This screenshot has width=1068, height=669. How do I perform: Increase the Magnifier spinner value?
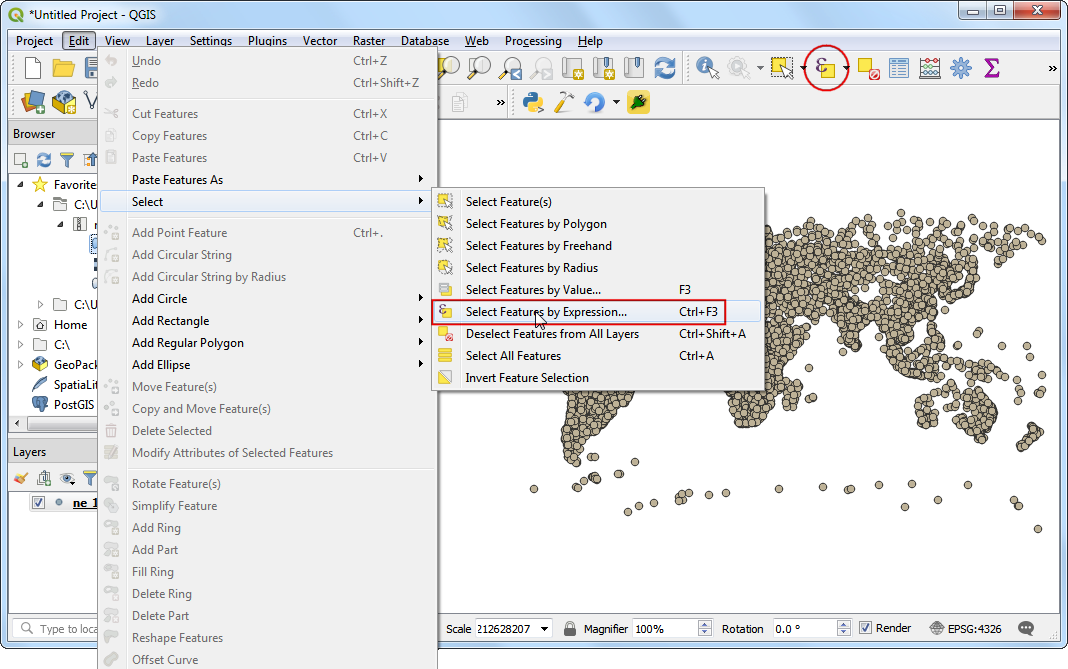tap(705, 624)
